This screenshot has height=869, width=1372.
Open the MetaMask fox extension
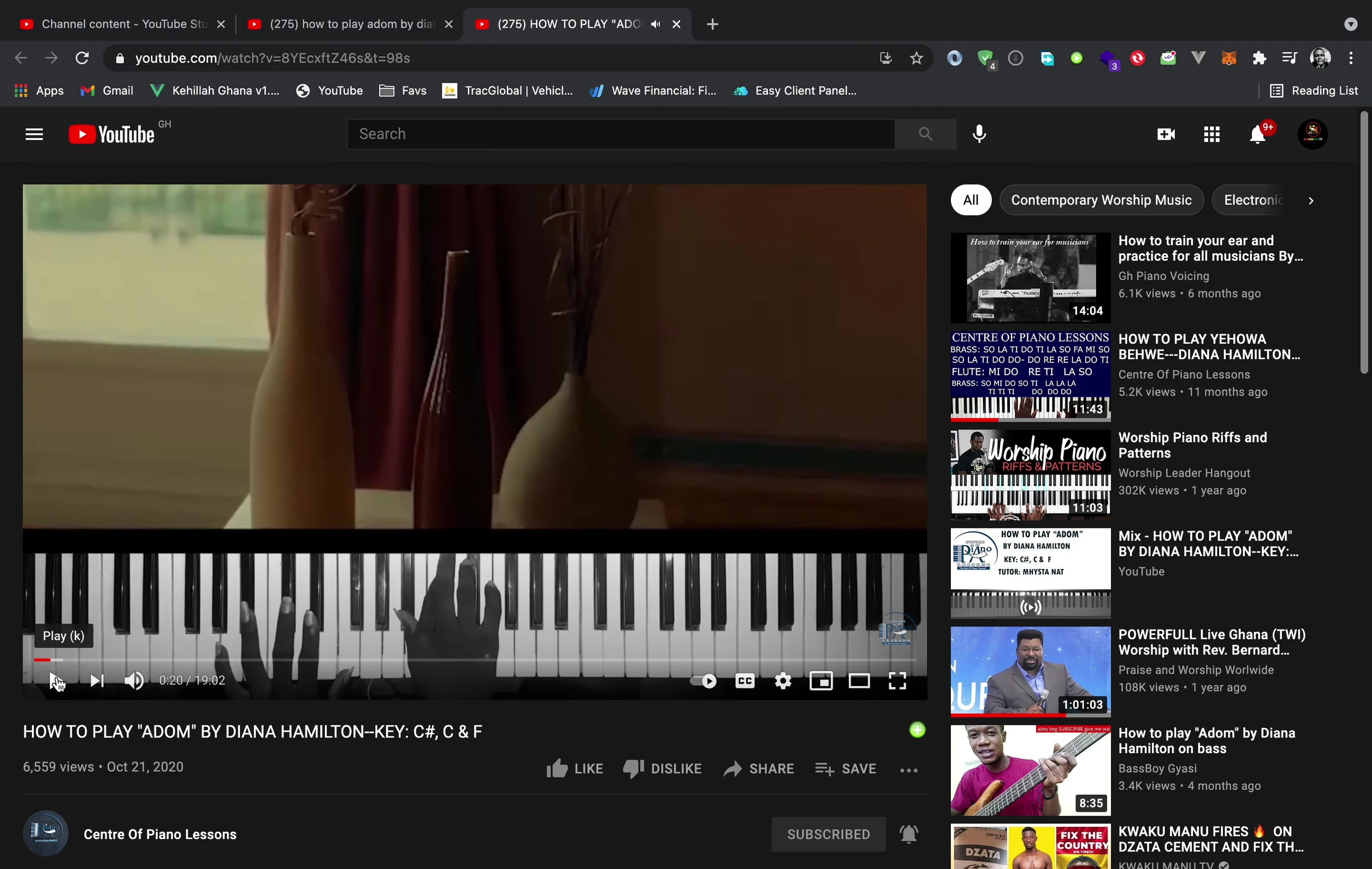point(1228,57)
